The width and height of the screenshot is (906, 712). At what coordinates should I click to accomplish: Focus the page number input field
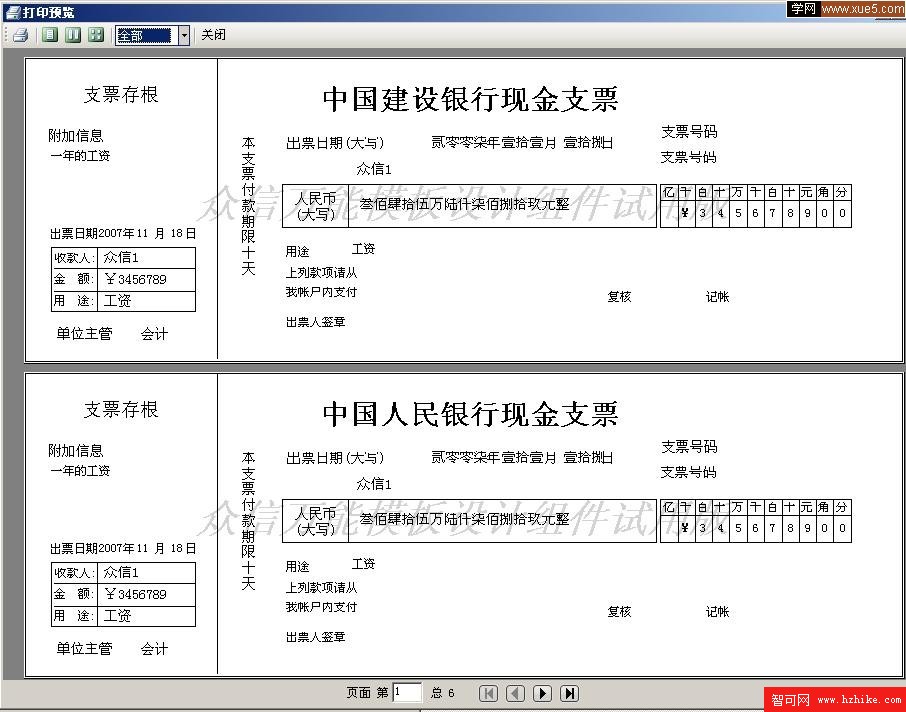tap(407, 692)
